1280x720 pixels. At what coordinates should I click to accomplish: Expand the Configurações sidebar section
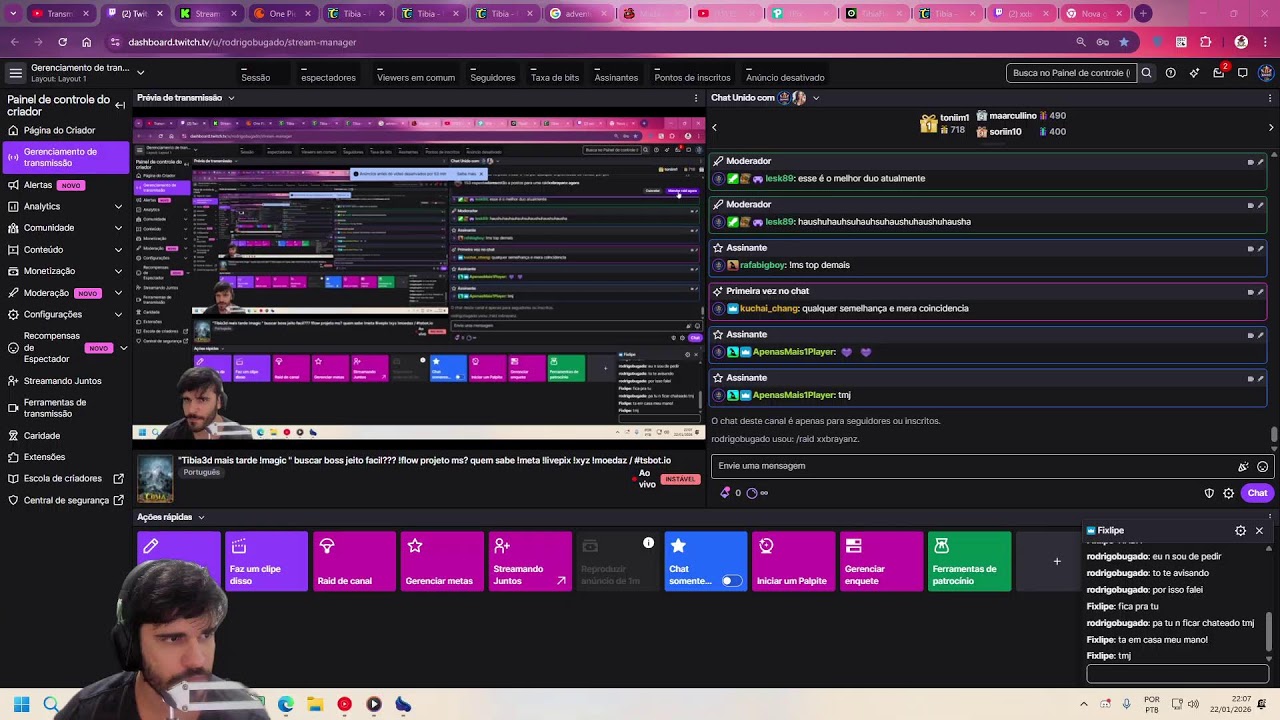coord(118,315)
